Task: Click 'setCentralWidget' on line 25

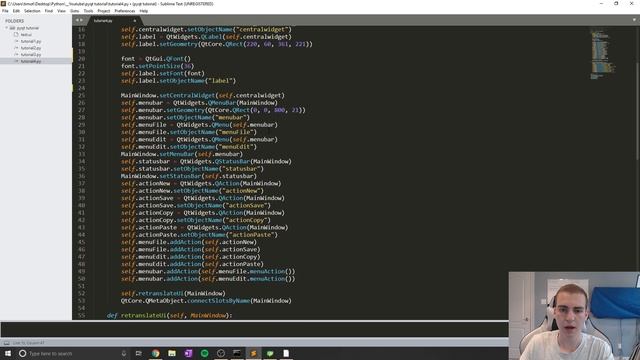Action: coord(187,96)
